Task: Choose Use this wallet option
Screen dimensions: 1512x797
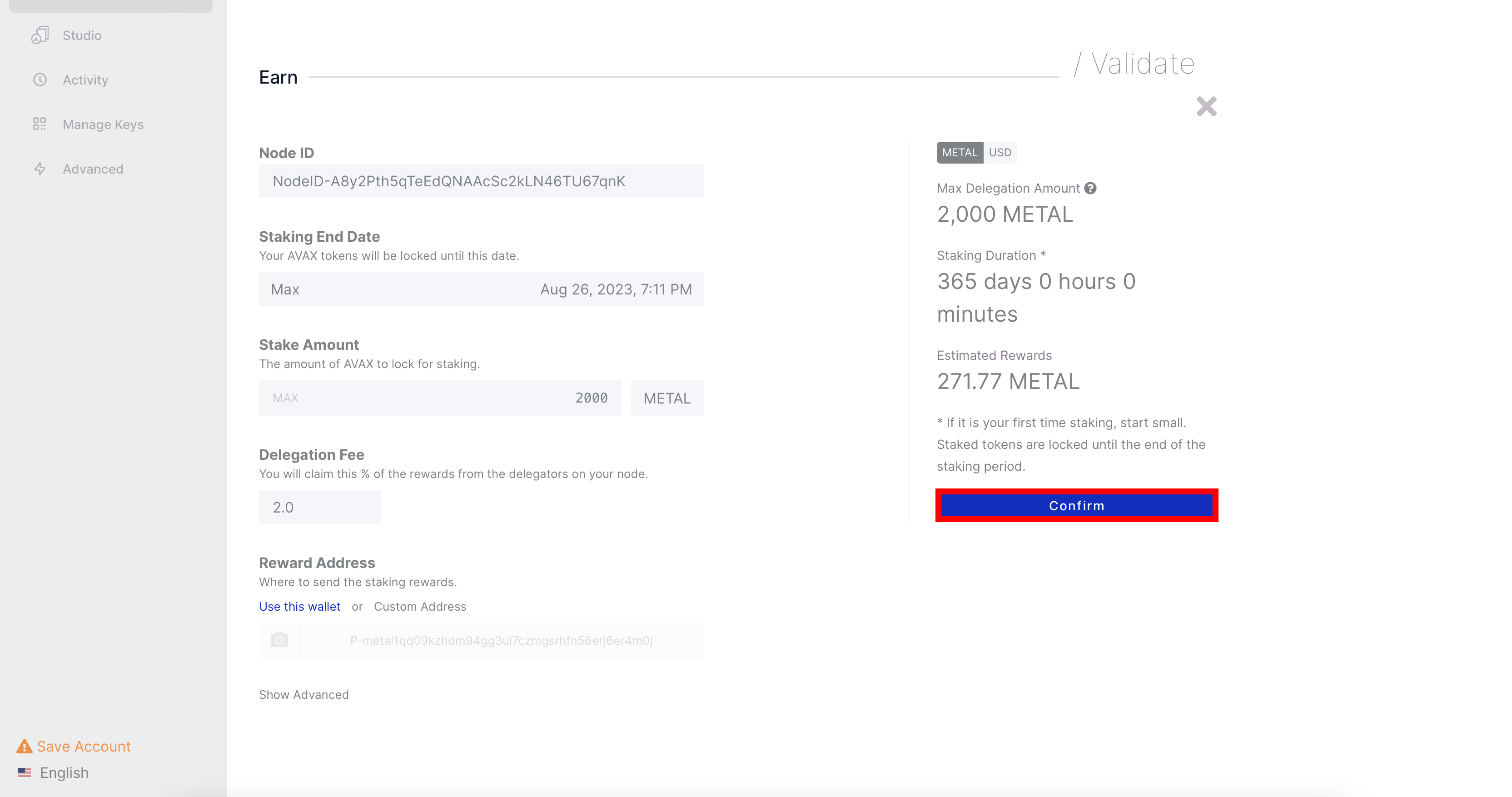Action: point(299,607)
